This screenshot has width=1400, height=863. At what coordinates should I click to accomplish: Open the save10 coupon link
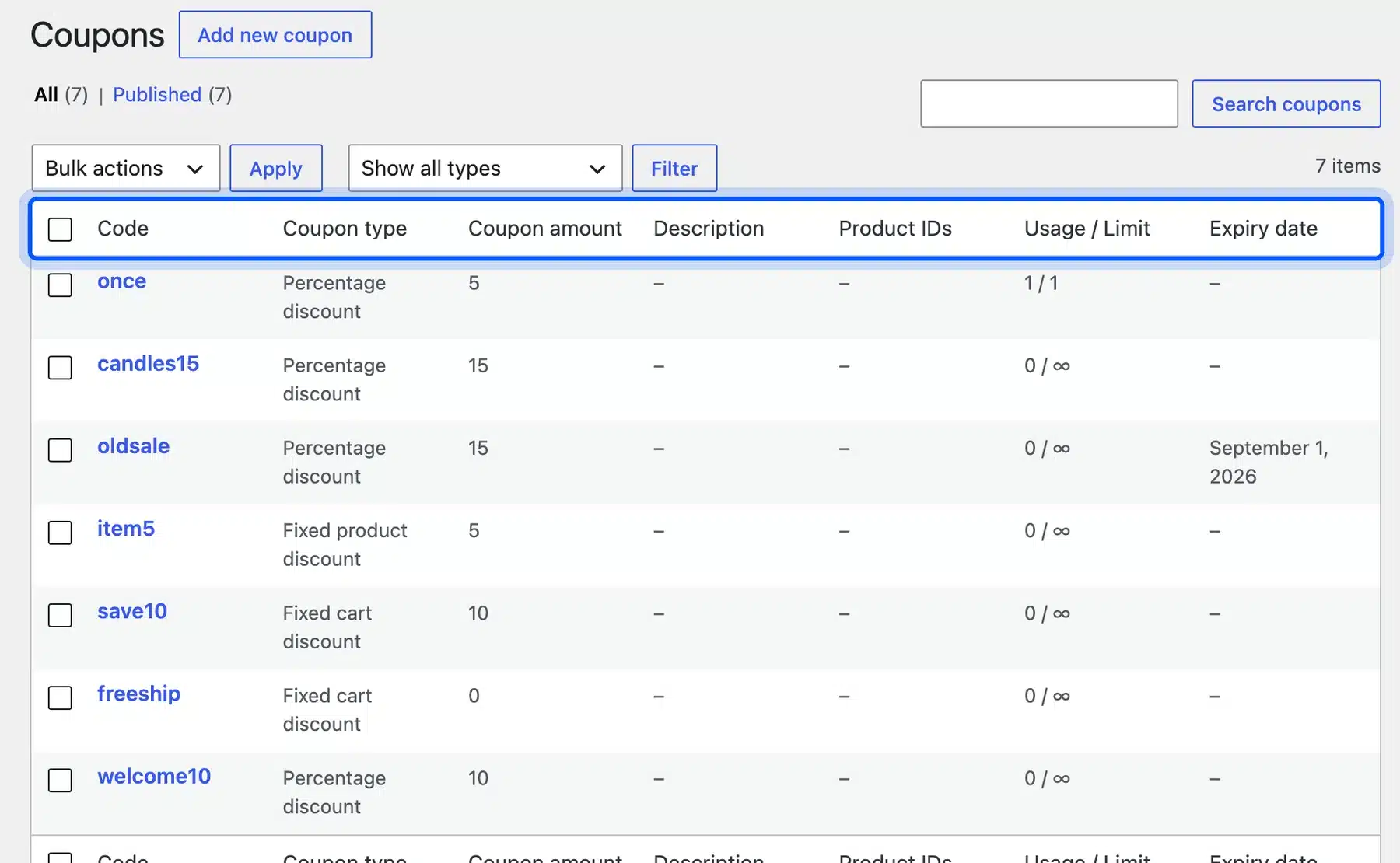(x=132, y=611)
